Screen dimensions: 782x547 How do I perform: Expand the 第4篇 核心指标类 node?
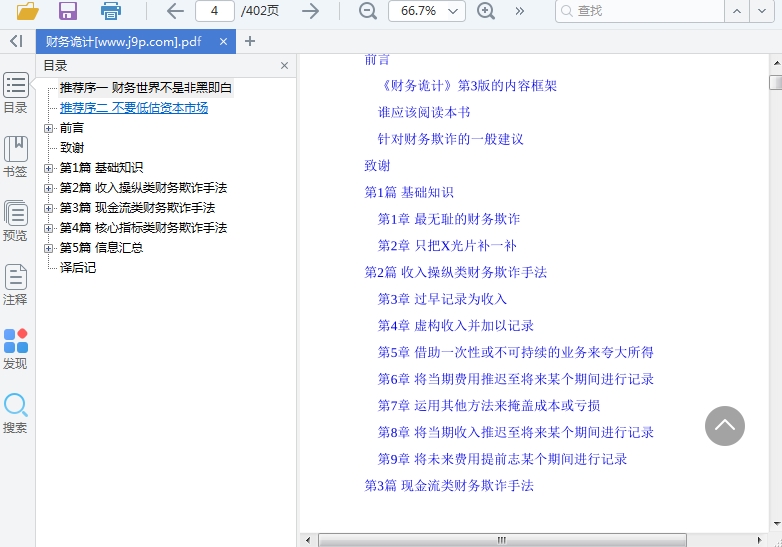coord(48,228)
